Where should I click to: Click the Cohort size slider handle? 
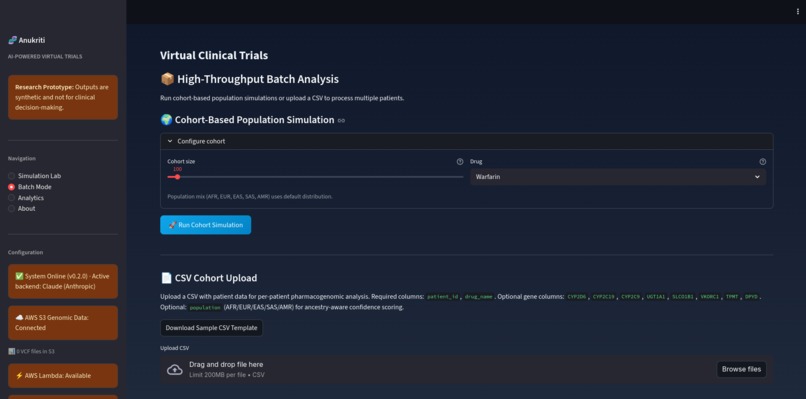[177, 177]
